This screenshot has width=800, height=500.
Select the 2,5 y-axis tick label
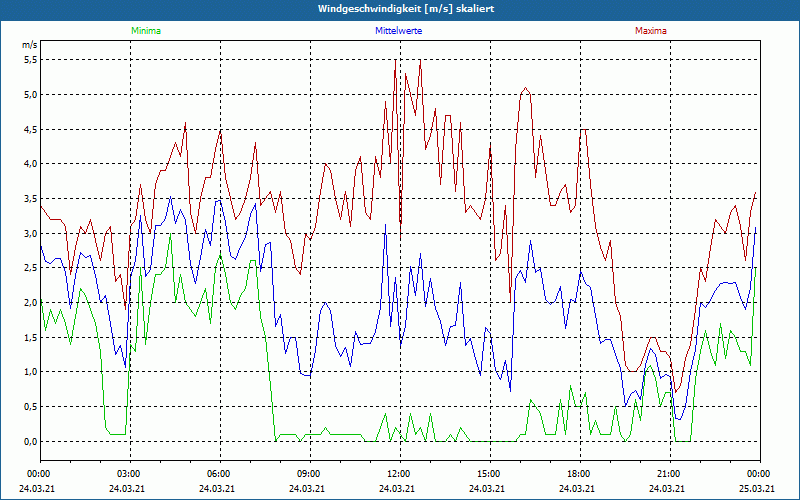29,268
